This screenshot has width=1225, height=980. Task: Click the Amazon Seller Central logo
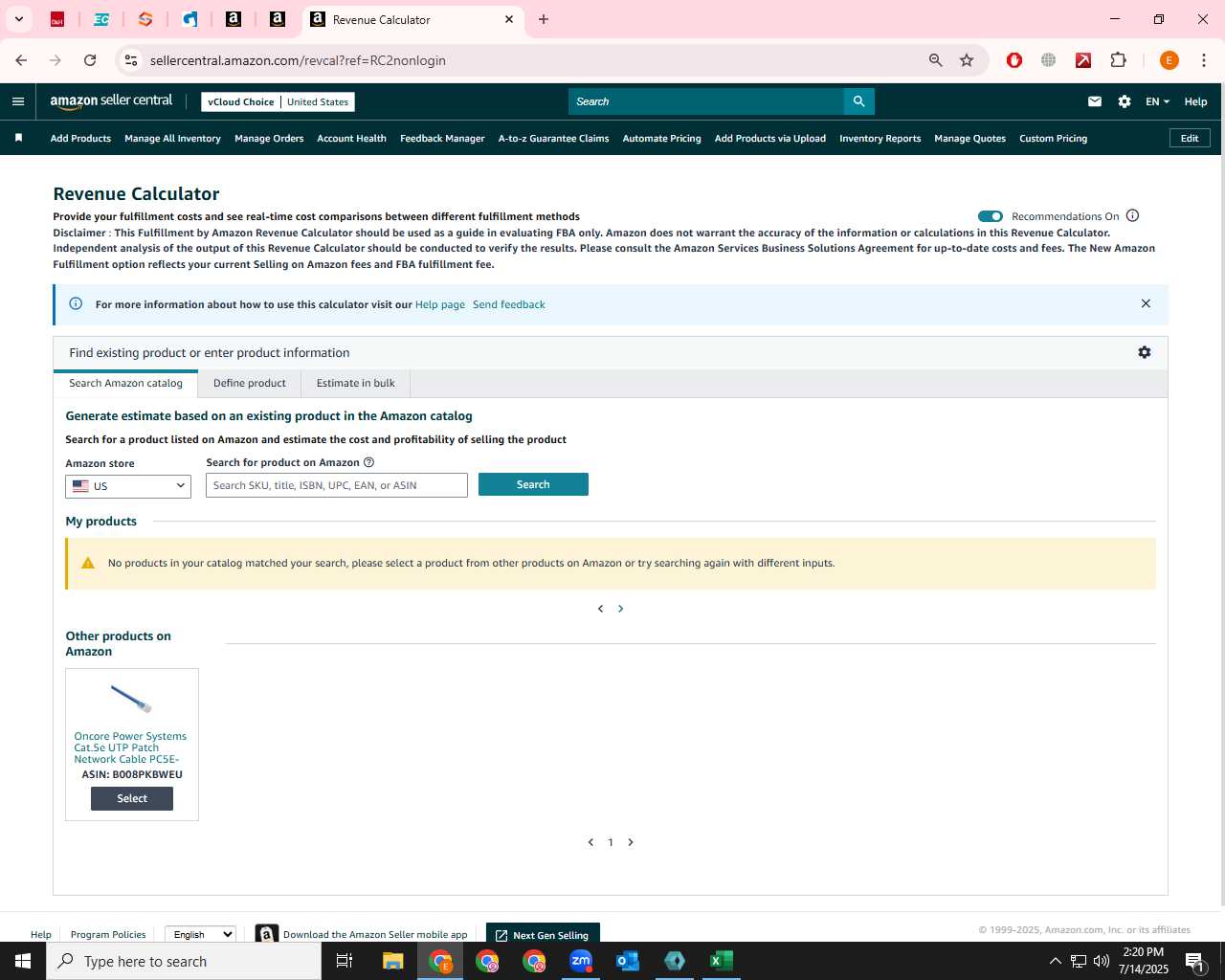click(x=111, y=100)
